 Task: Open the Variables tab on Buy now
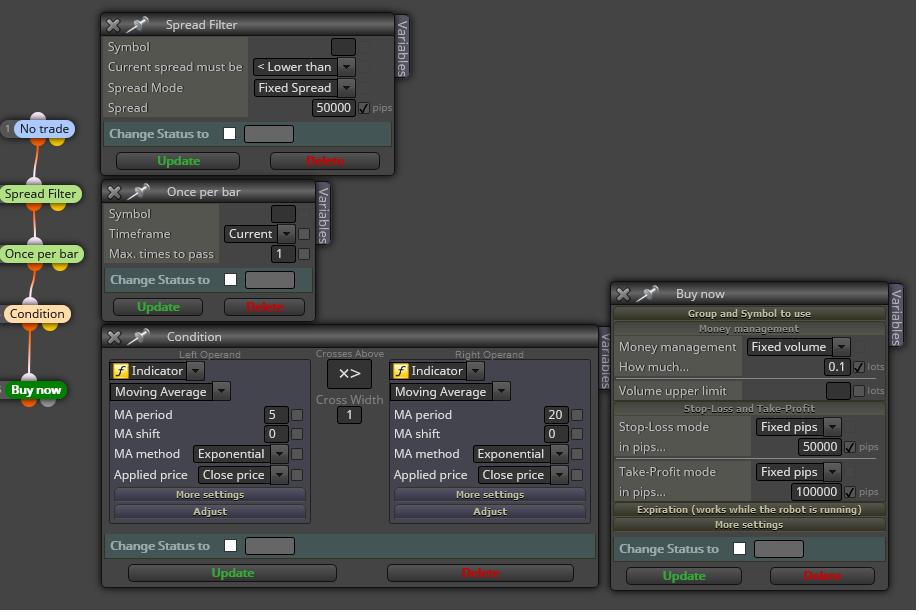click(896, 317)
